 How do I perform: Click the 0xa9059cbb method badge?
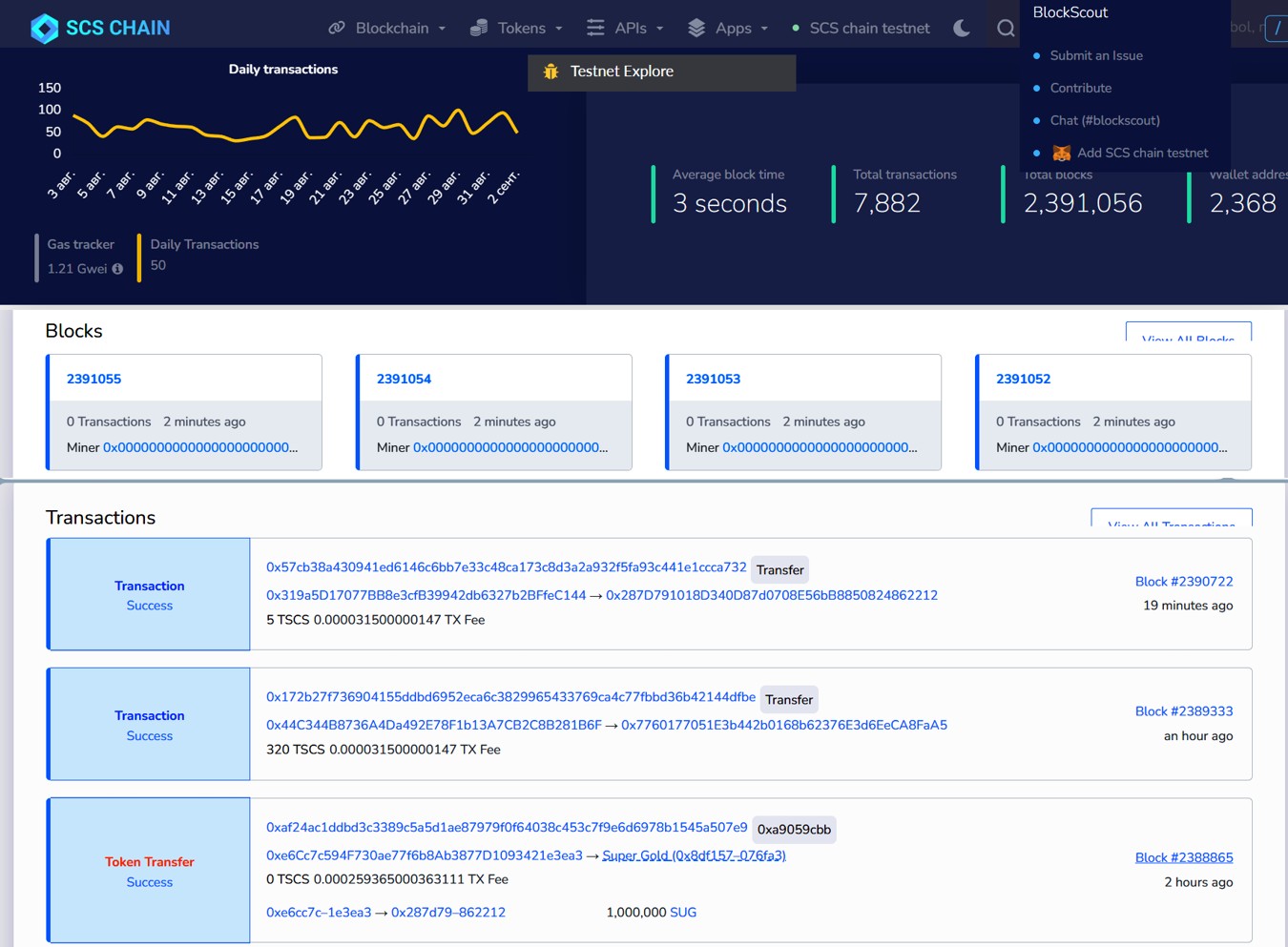click(794, 830)
